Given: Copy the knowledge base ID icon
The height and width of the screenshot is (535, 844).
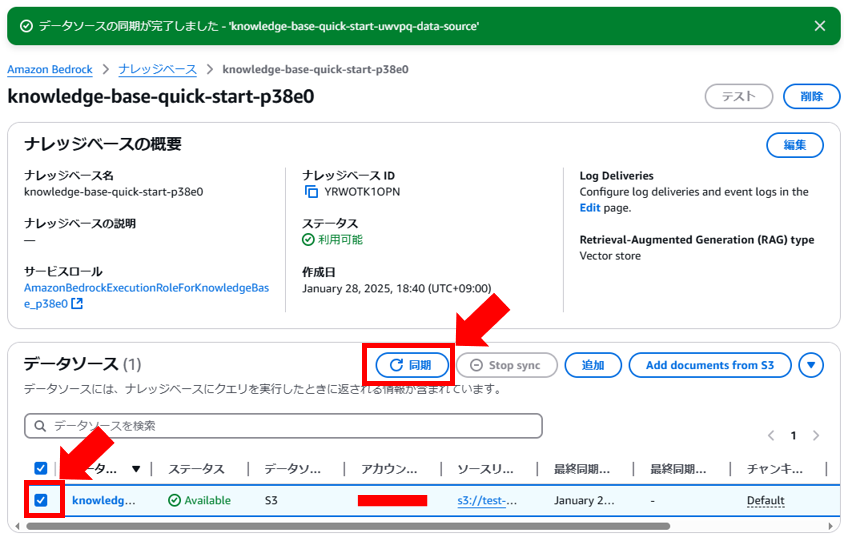Looking at the screenshot, I should coord(311,192).
